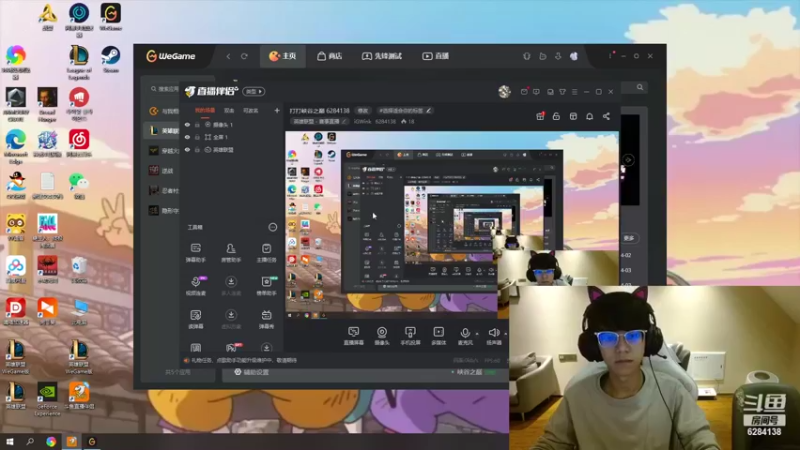Click the unlock padlock icon above the preview
The height and width of the screenshot is (450, 800).
(556, 116)
